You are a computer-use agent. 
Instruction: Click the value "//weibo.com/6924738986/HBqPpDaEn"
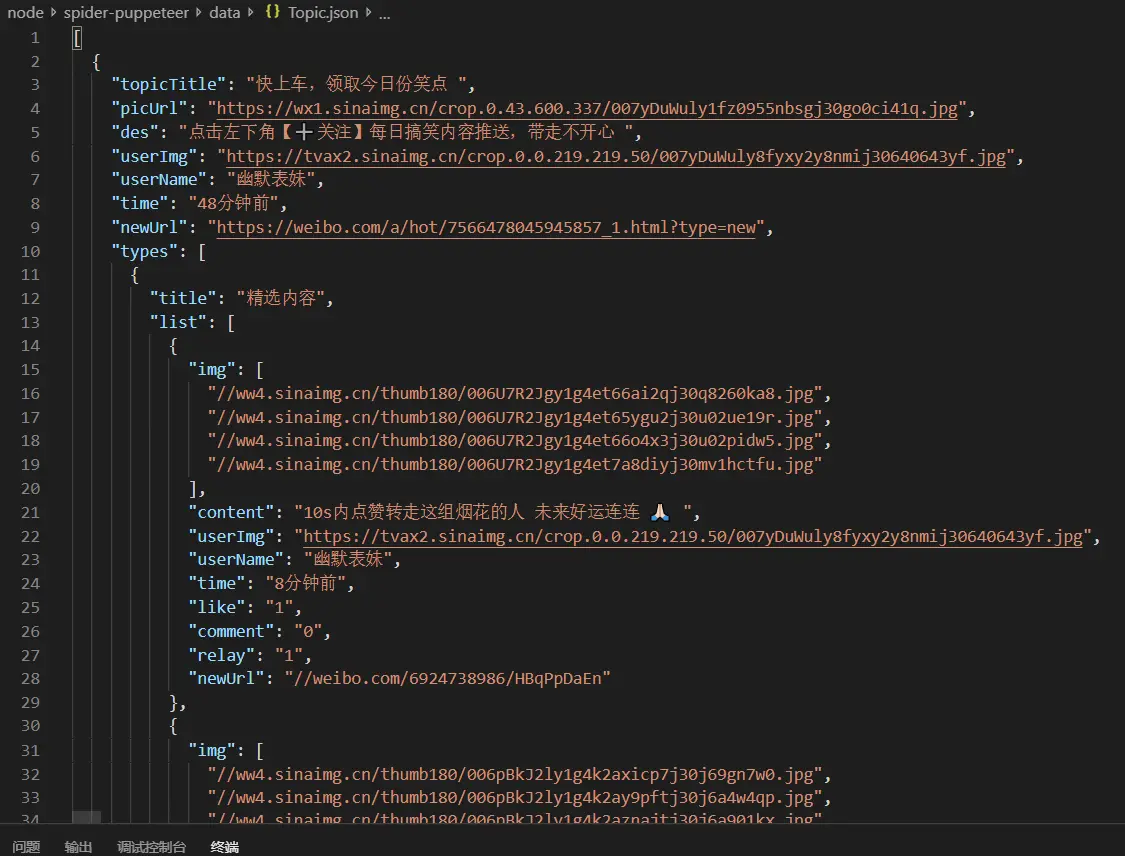(x=447, y=678)
